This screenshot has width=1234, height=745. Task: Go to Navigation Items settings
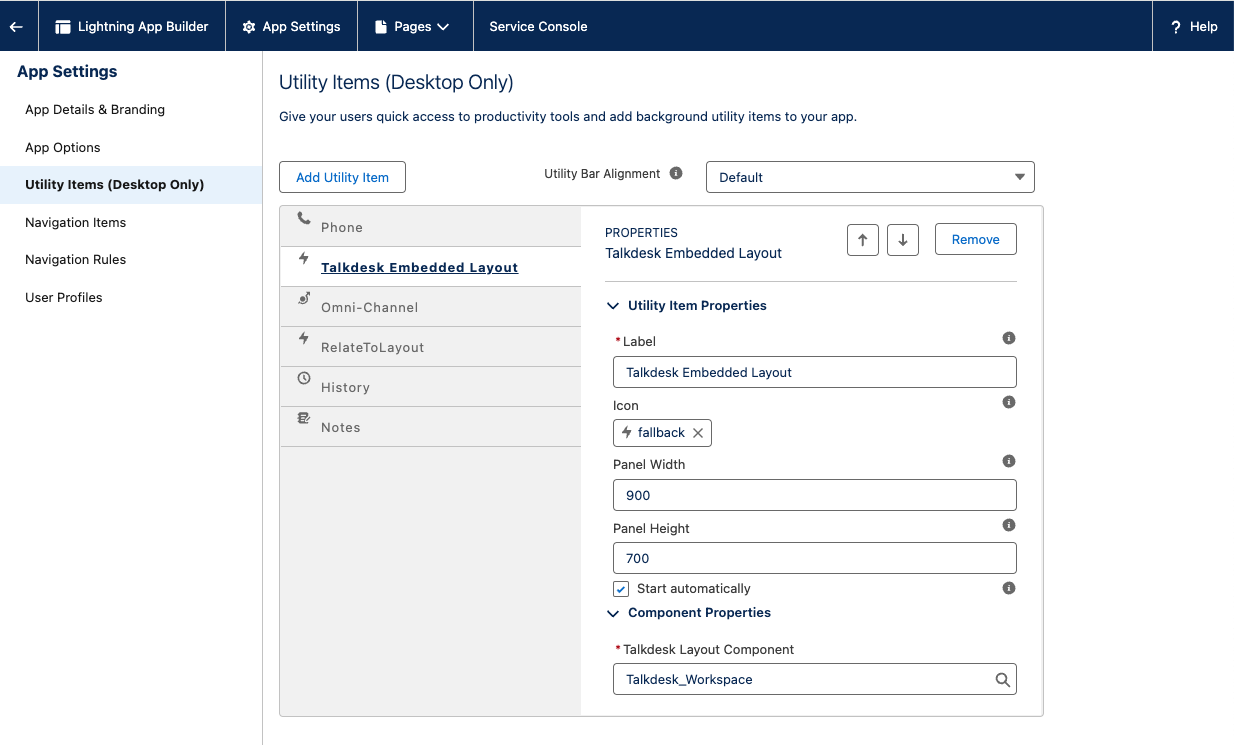(76, 223)
